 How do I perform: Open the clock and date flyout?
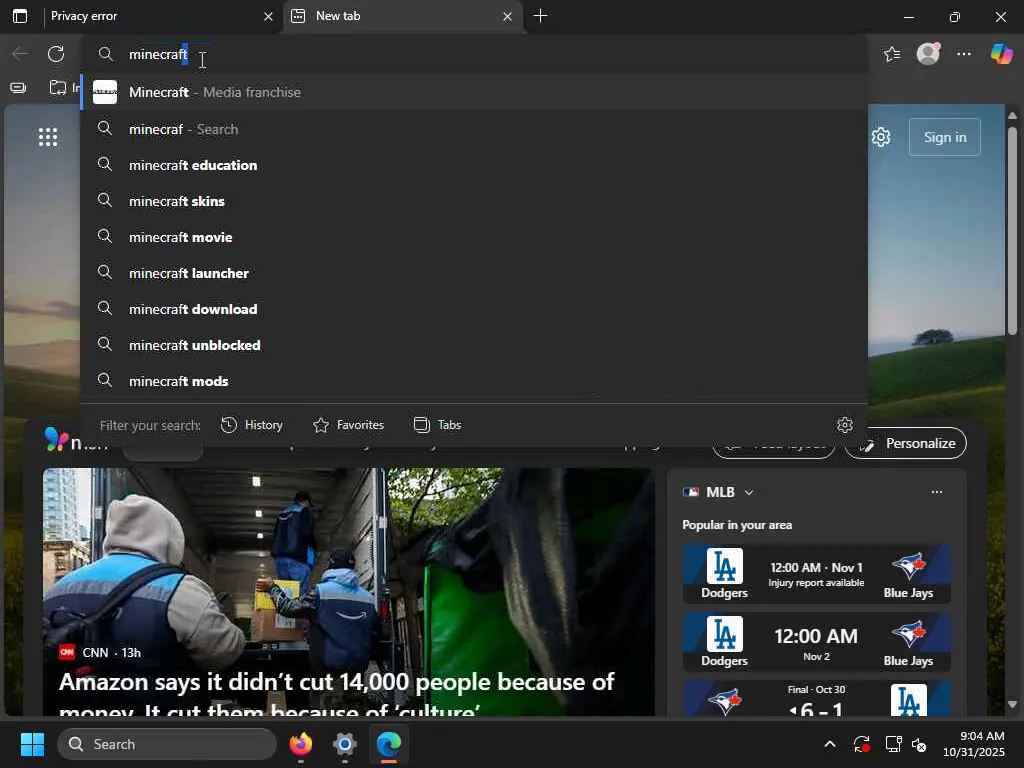tap(974, 744)
